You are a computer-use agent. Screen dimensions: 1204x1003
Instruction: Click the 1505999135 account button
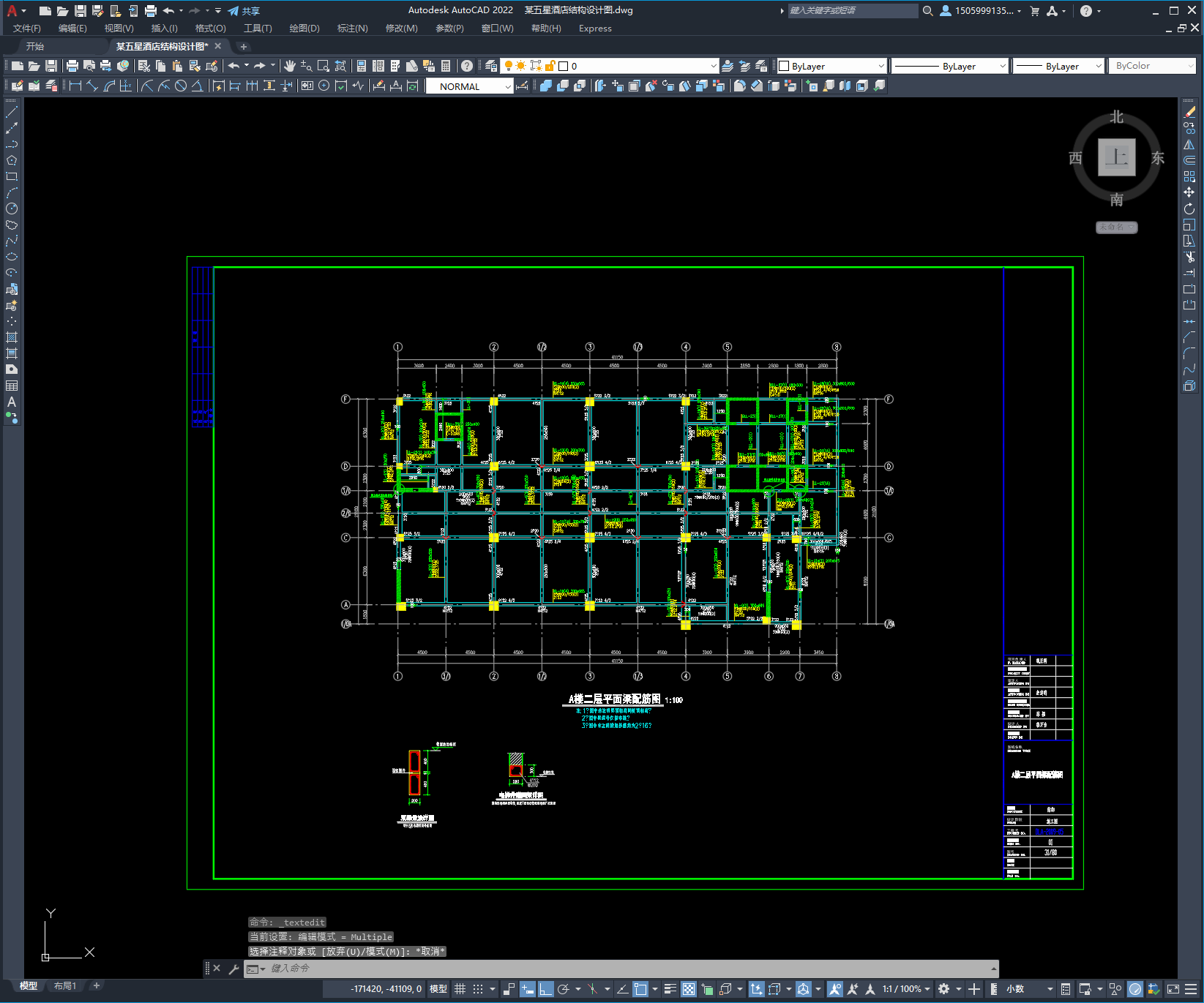coord(980,11)
